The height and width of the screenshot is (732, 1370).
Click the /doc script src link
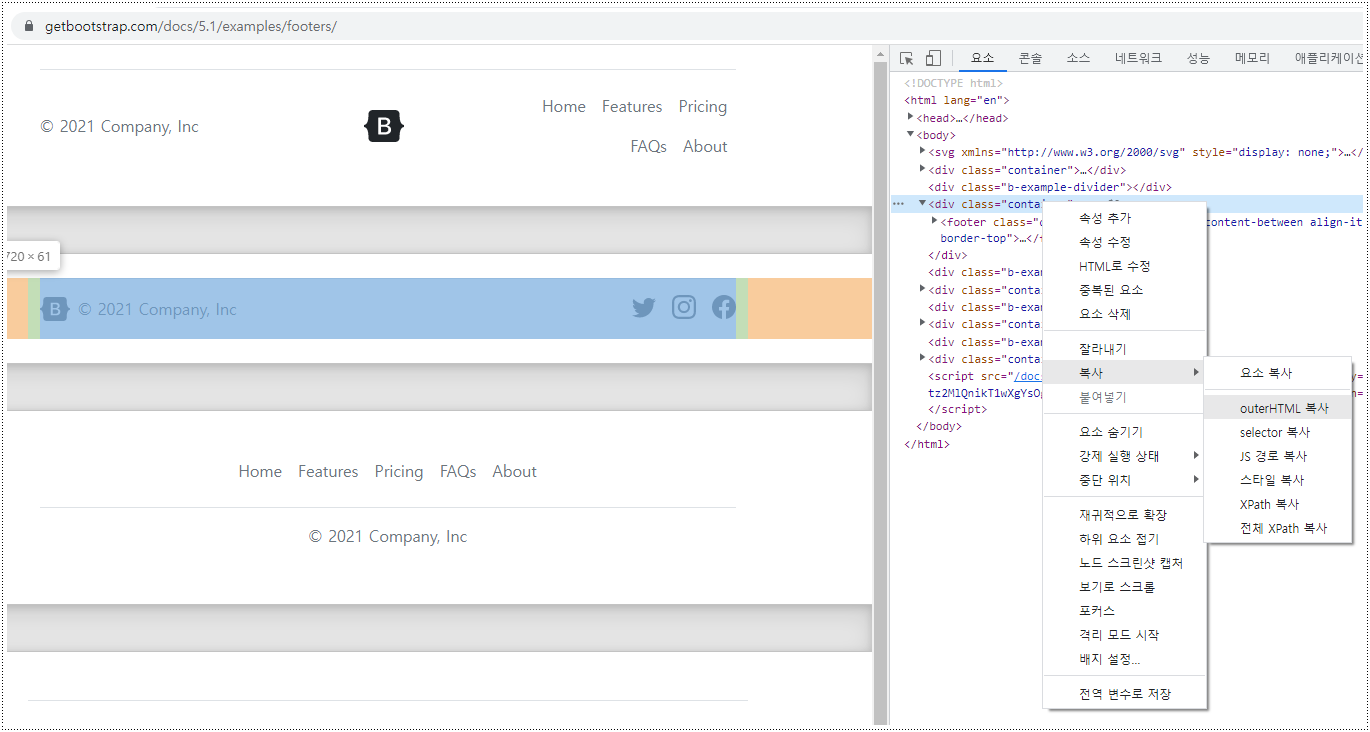pyautogui.click(x=1029, y=376)
